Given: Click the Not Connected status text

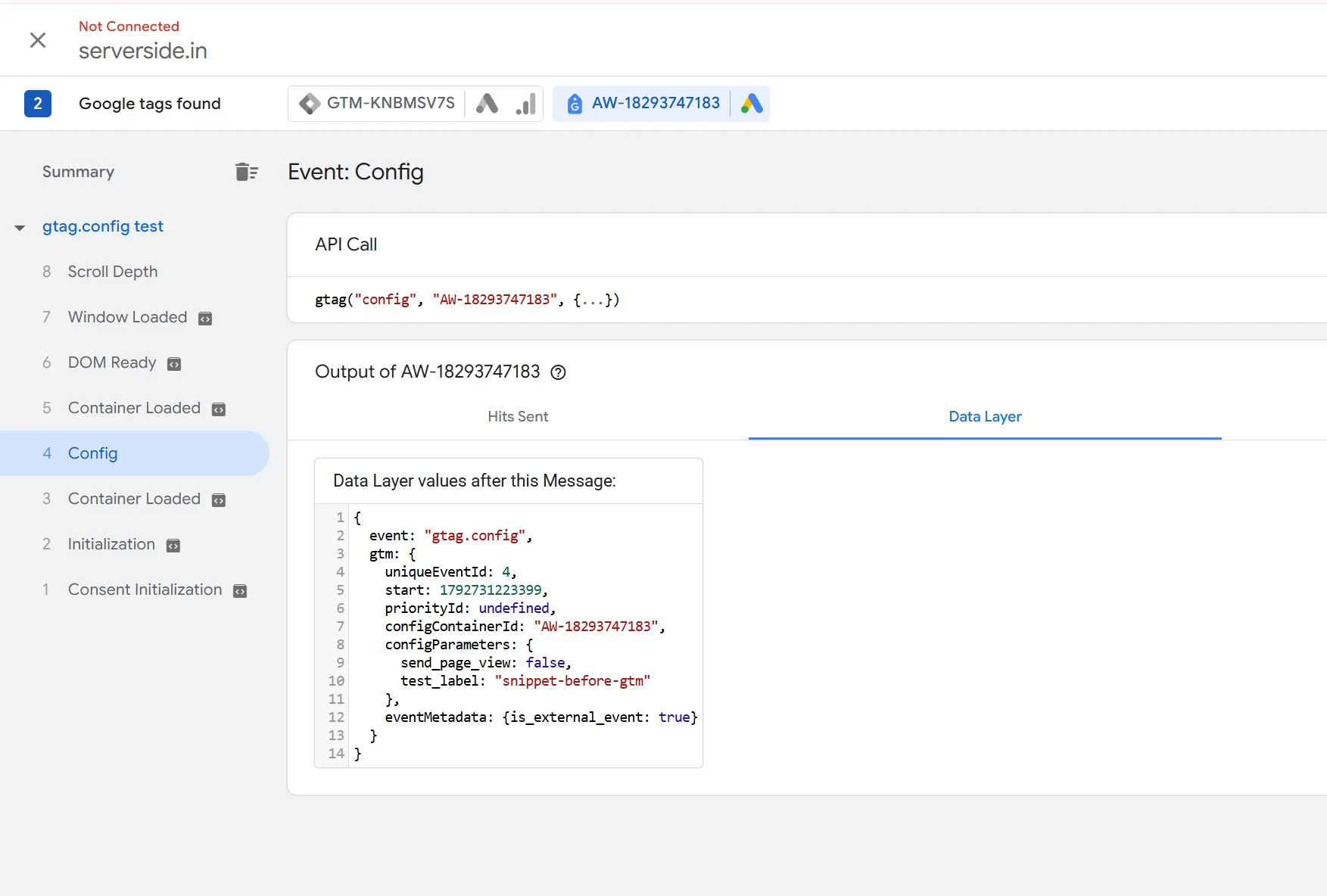Looking at the screenshot, I should (129, 26).
